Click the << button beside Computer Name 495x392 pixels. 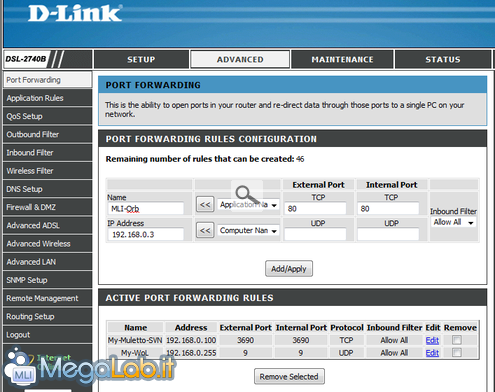[205, 230]
